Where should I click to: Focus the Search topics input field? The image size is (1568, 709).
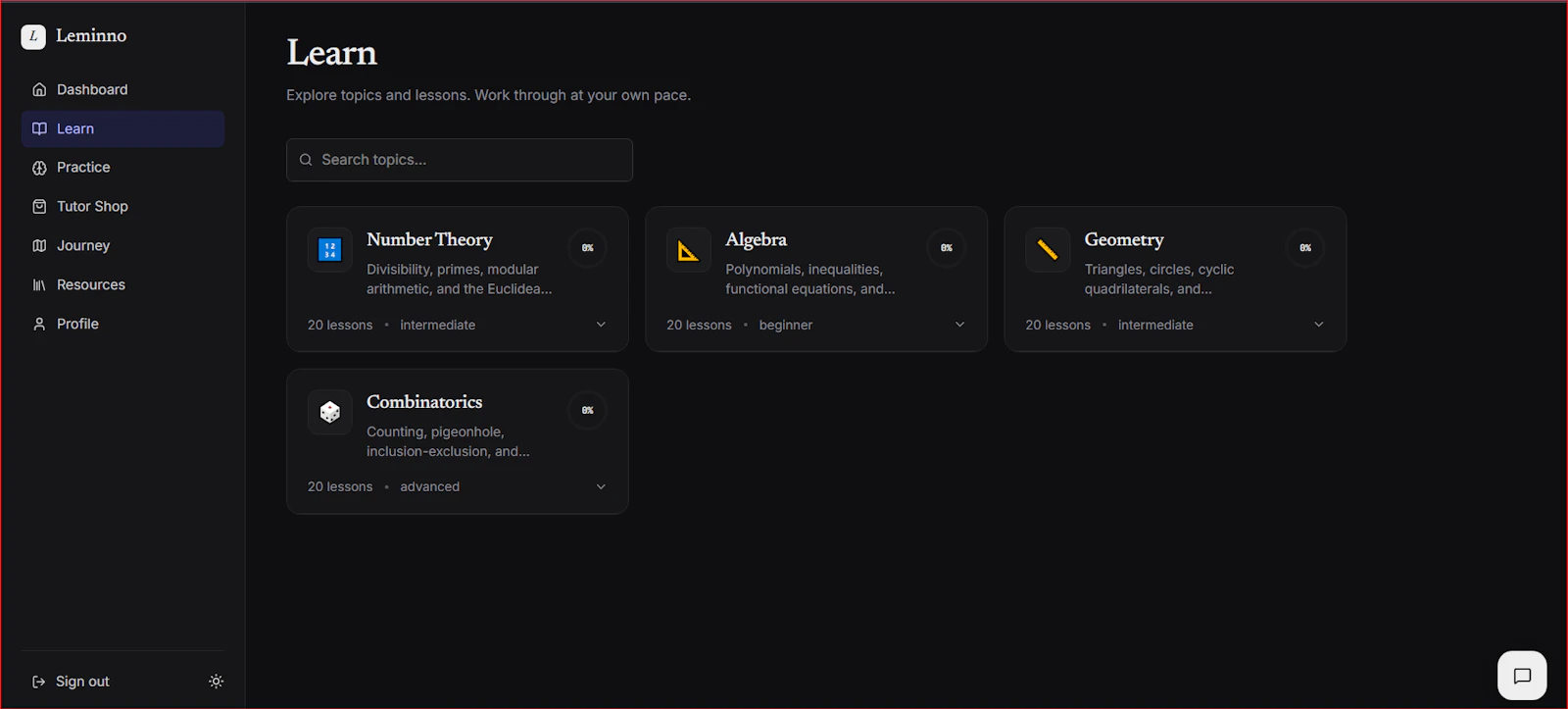pos(460,160)
